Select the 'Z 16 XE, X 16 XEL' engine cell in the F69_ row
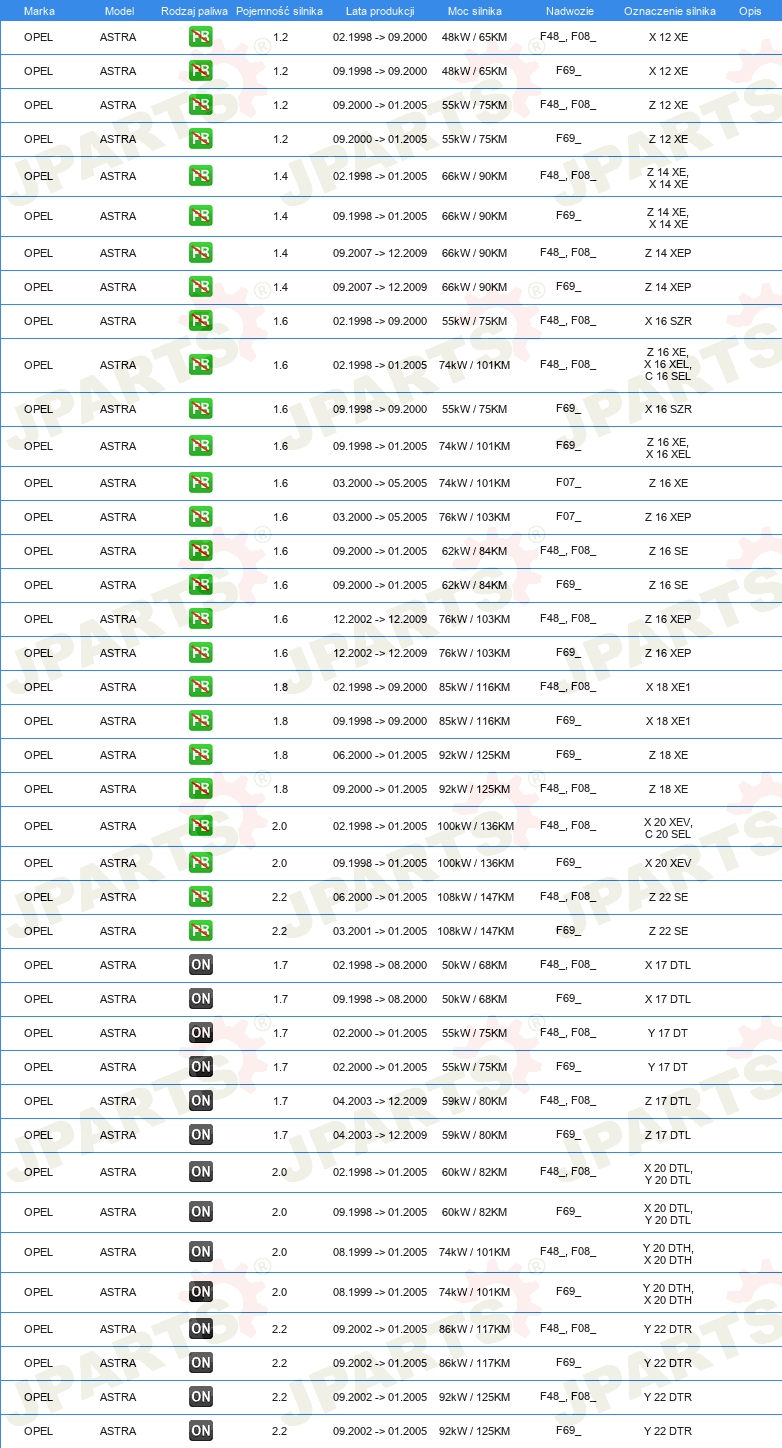 tap(668, 448)
